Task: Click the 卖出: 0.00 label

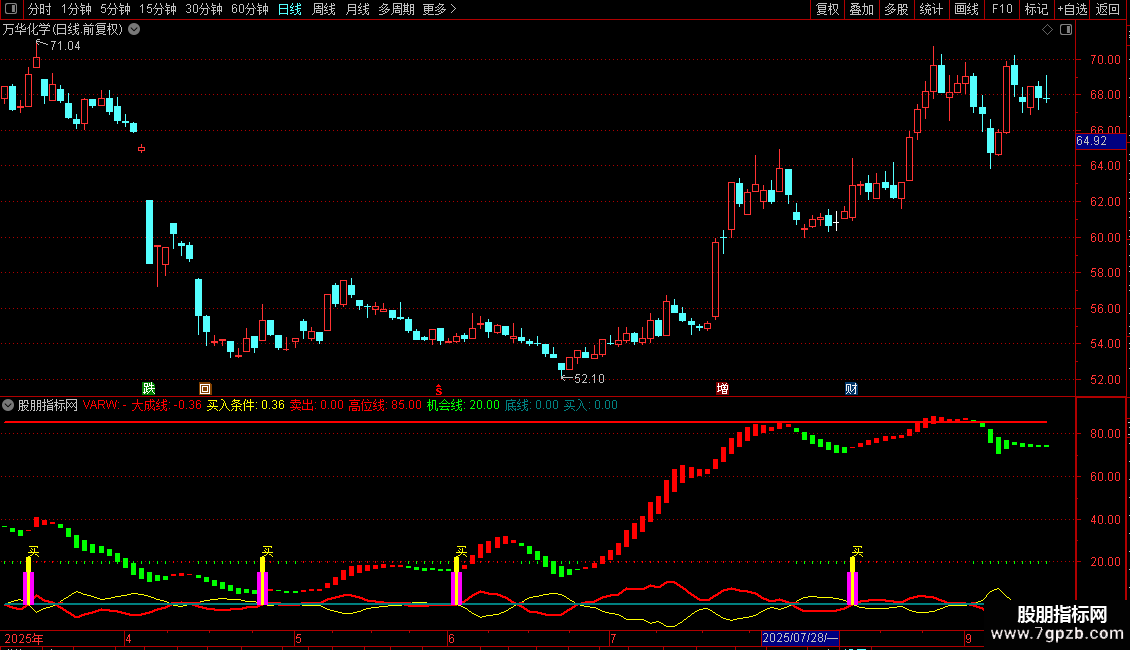Action: coord(316,405)
